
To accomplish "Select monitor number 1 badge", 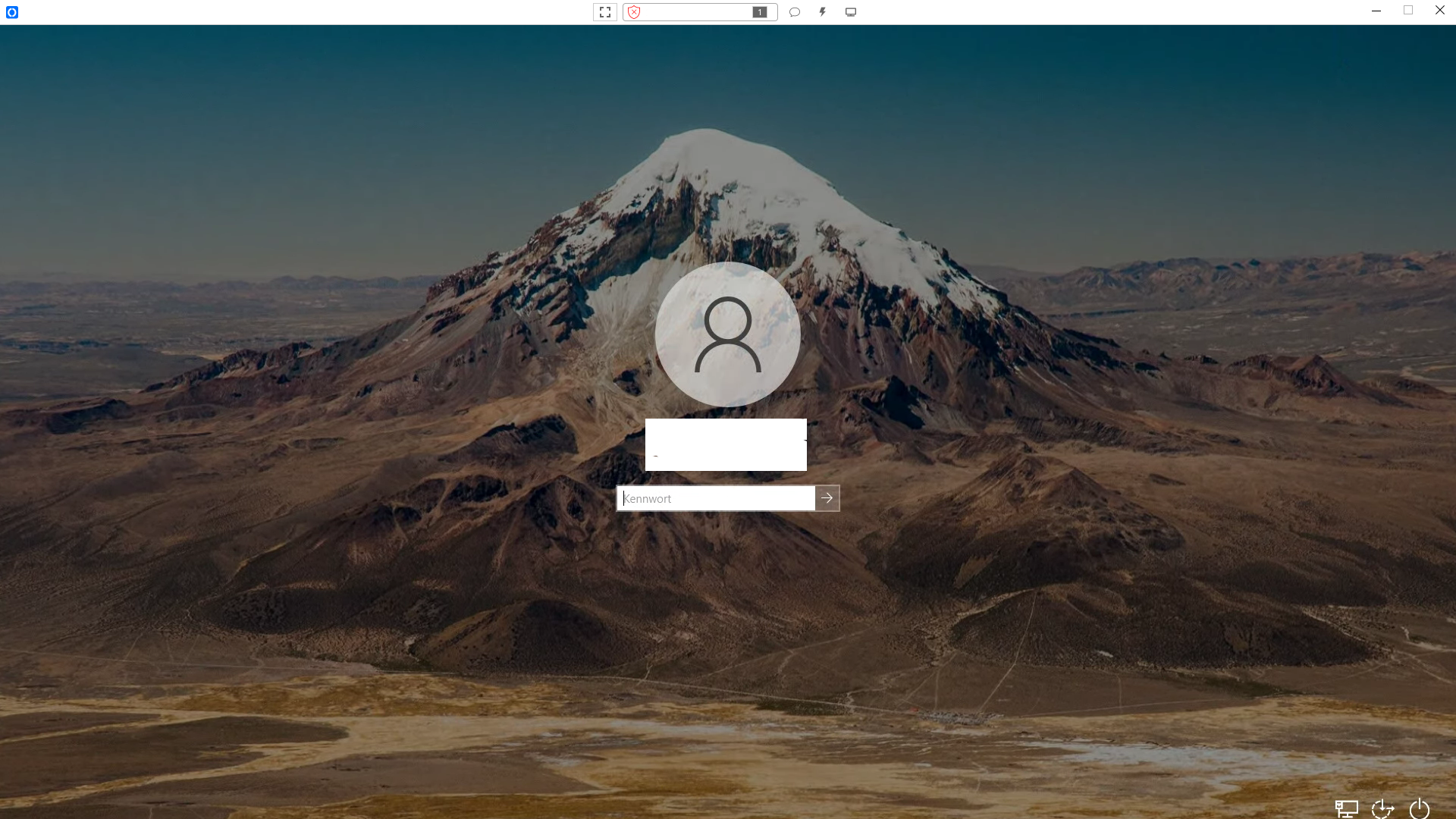I will click(x=759, y=12).
